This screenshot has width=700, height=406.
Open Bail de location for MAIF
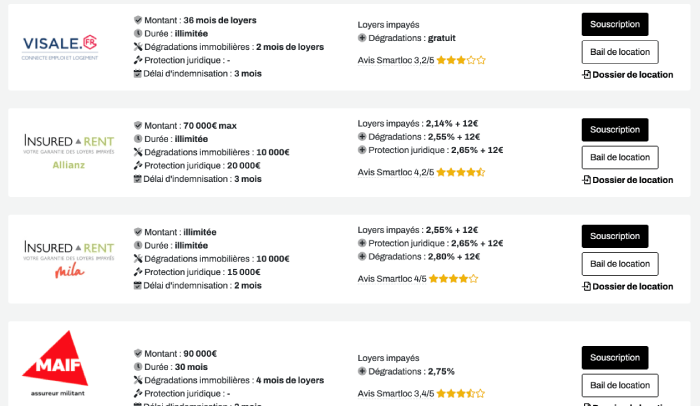coord(620,385)
